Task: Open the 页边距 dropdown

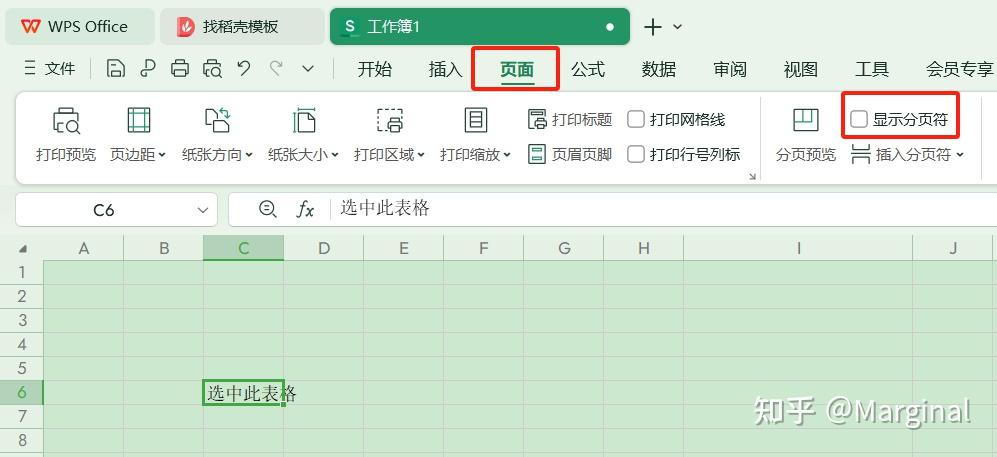Action: point(138,135)
